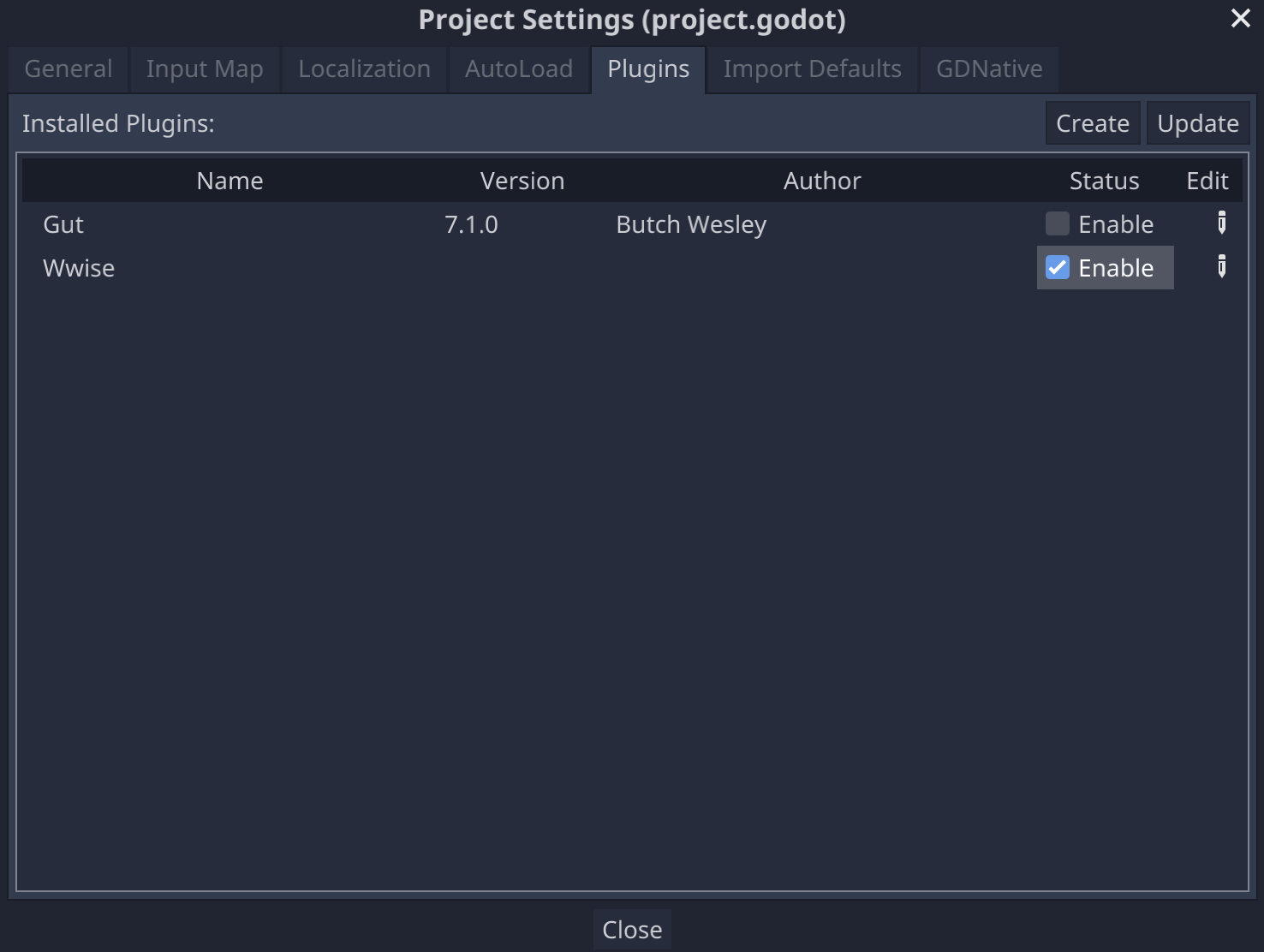
Task: Click the Name column header
Action: pos(230,181)
